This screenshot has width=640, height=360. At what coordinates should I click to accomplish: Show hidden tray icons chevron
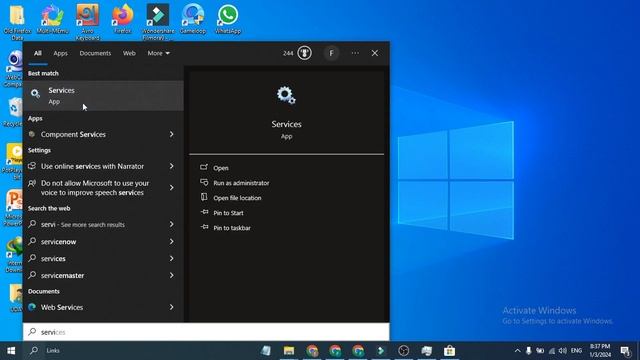point(517,351)
